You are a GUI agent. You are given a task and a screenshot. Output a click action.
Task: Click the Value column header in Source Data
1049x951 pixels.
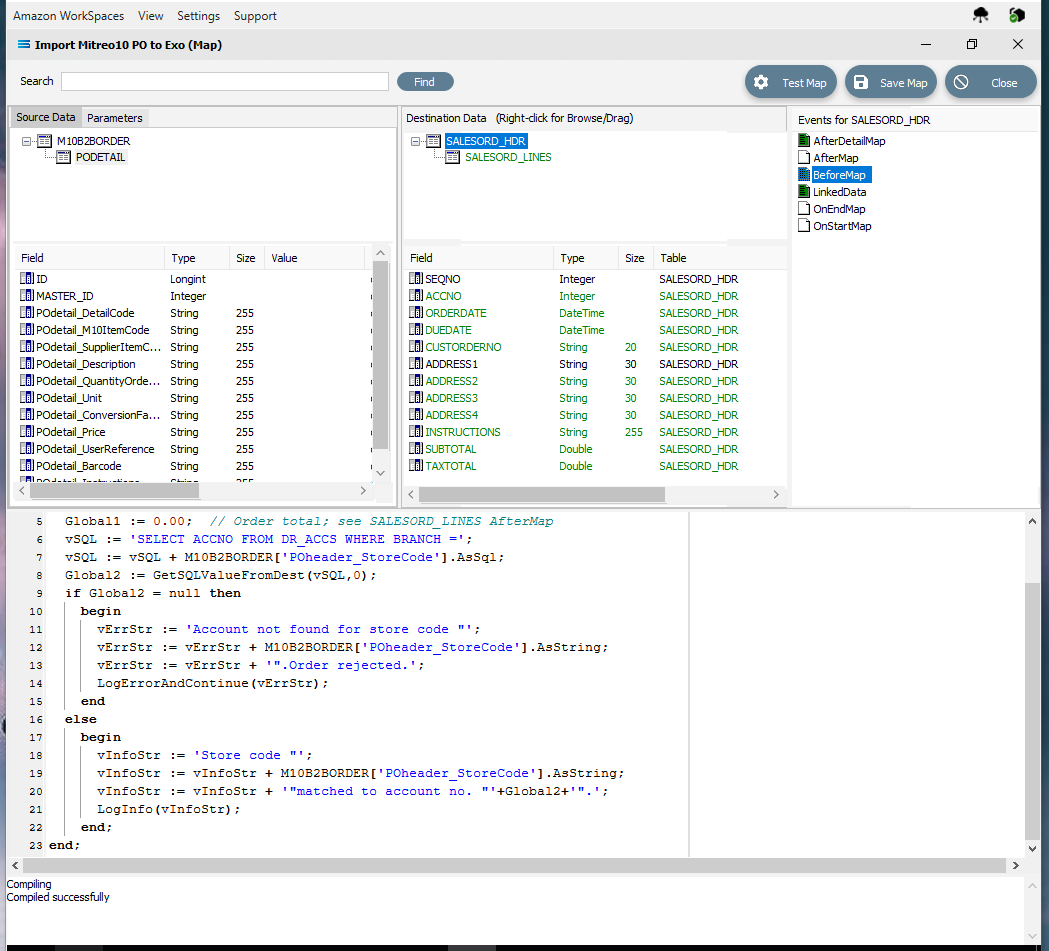[x=314, y=258]
